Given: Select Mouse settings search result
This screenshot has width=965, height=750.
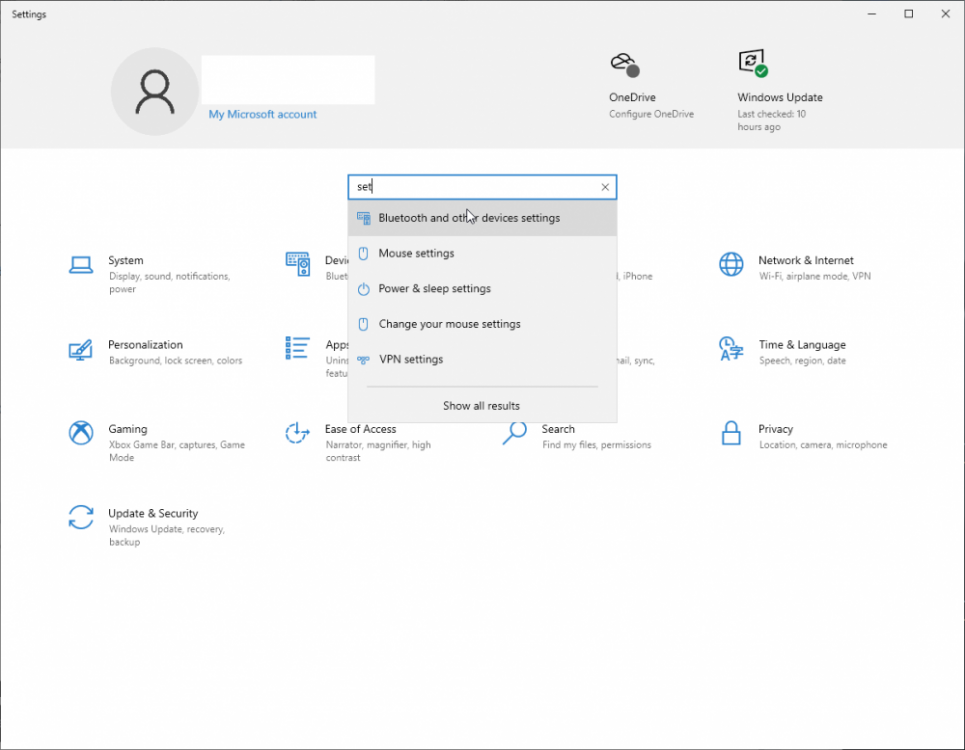Looking at the screenshot, I should [482, 253].
